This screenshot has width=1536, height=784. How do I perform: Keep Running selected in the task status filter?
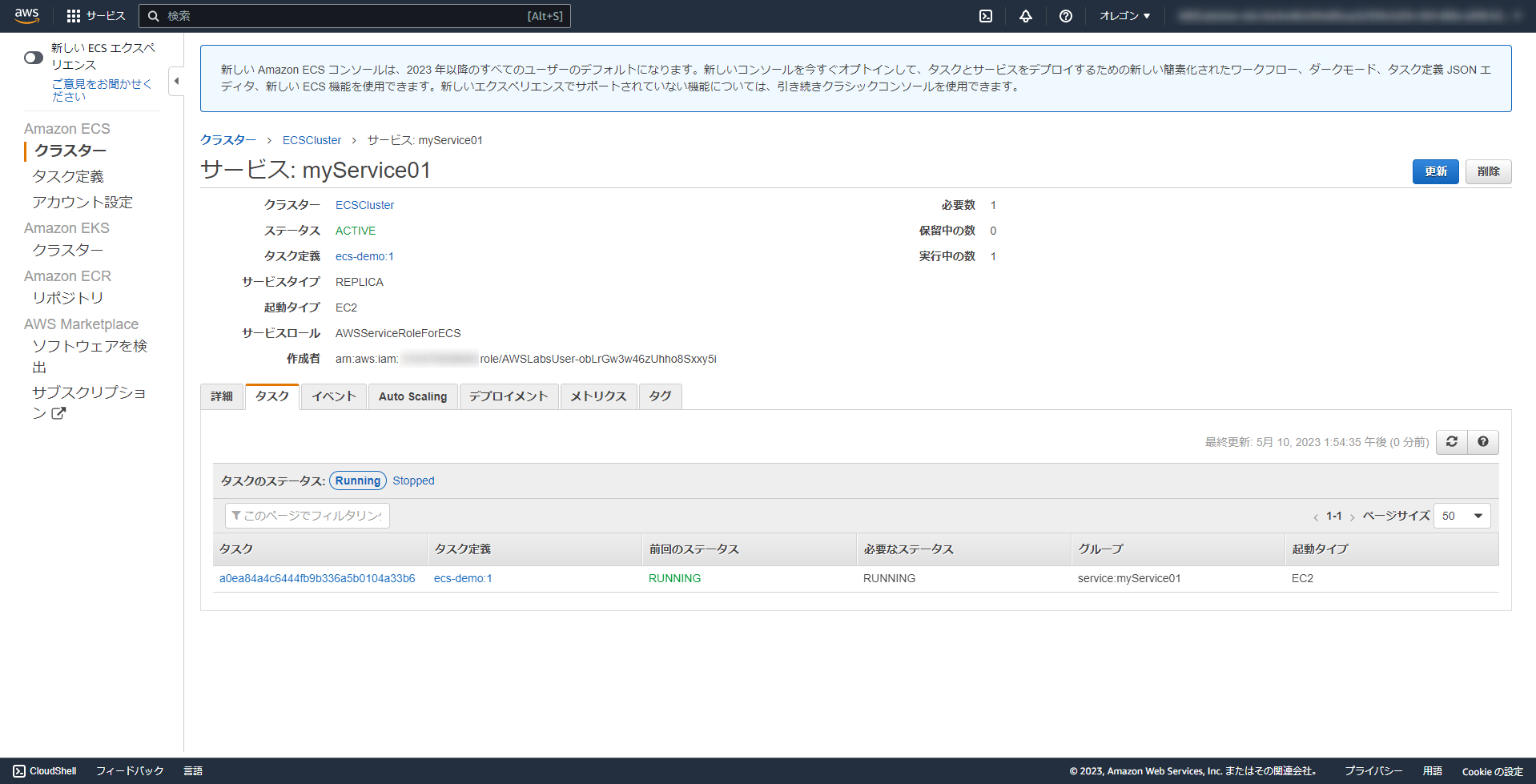[x=357, y=480]
